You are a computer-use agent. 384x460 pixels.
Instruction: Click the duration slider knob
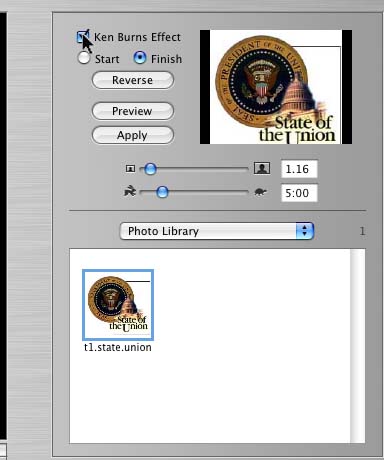click(x=162, y=192)
